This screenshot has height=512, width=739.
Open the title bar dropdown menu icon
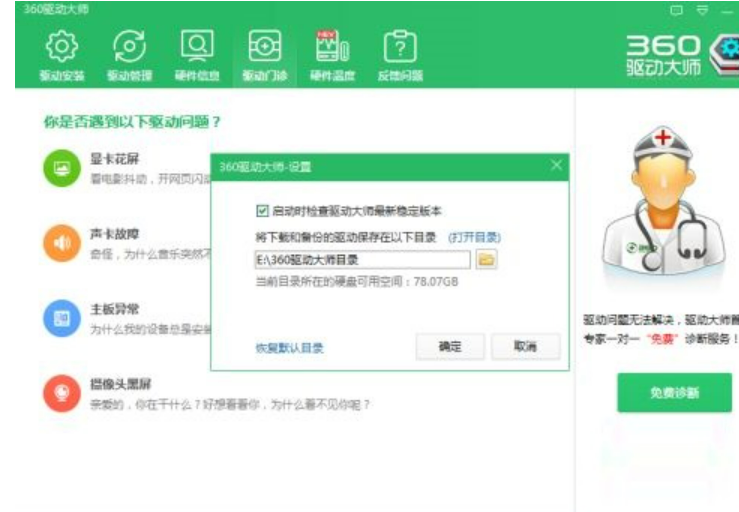coord(702,10)
